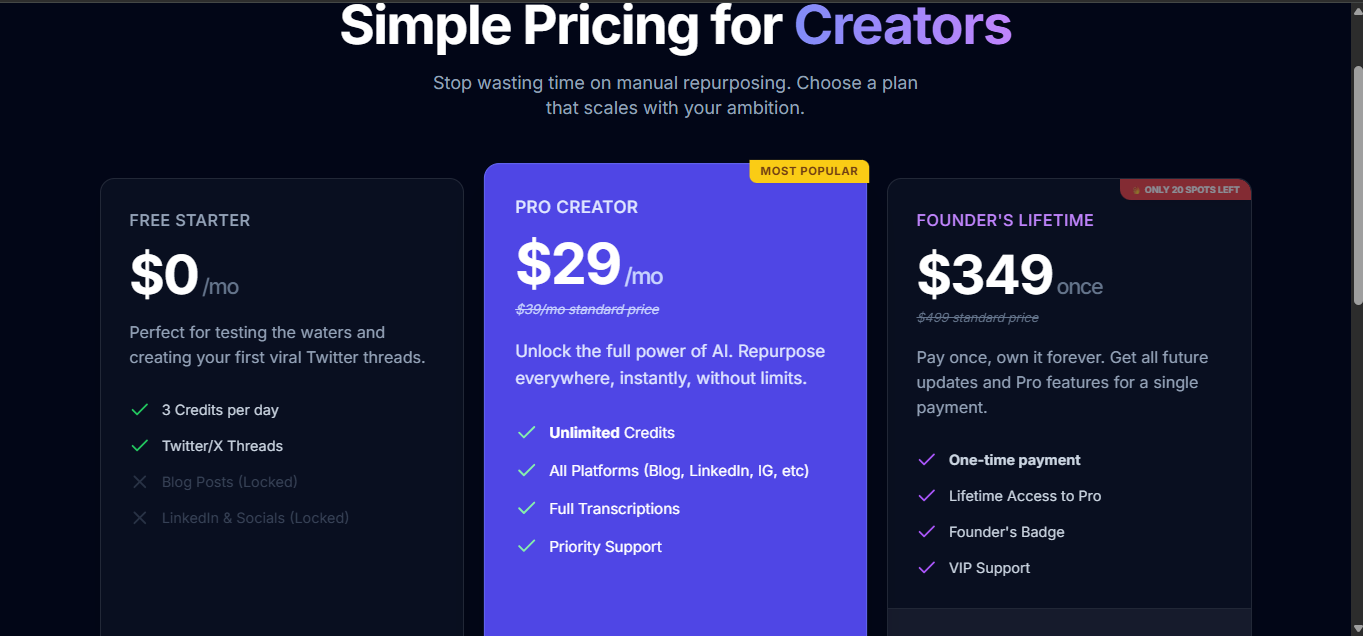The height and width of the screenshot is (636, 1363).
Task: Click the yellow "MOST POPULAR" badge
Action: coord(809,171)
